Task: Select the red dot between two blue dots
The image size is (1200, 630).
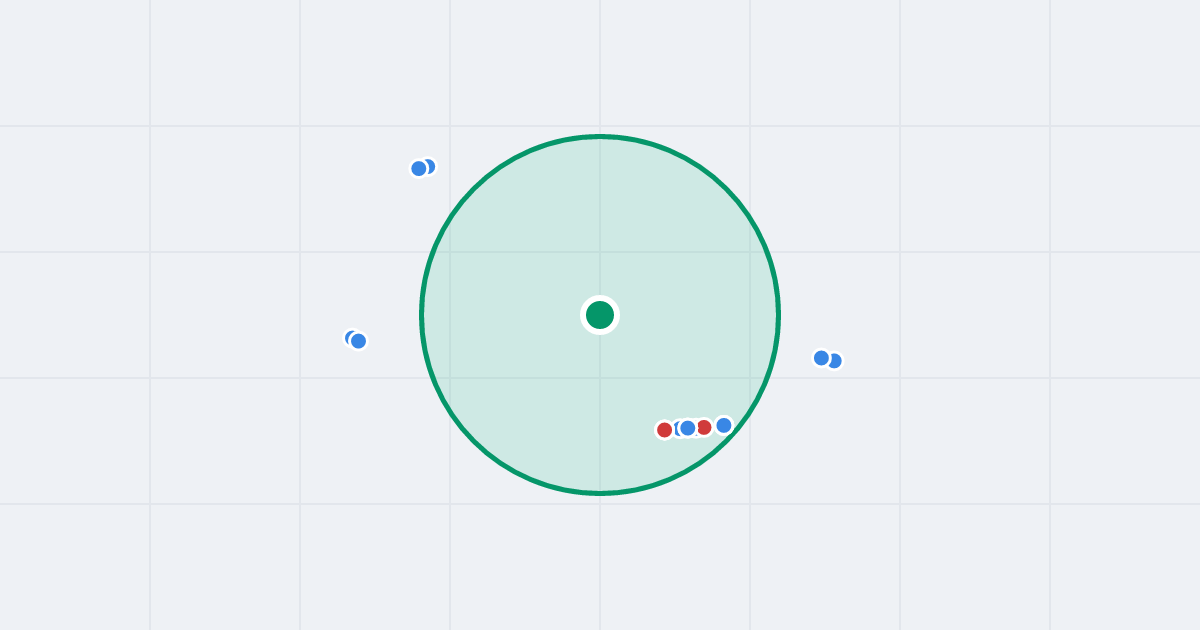Action: [704, 427]
